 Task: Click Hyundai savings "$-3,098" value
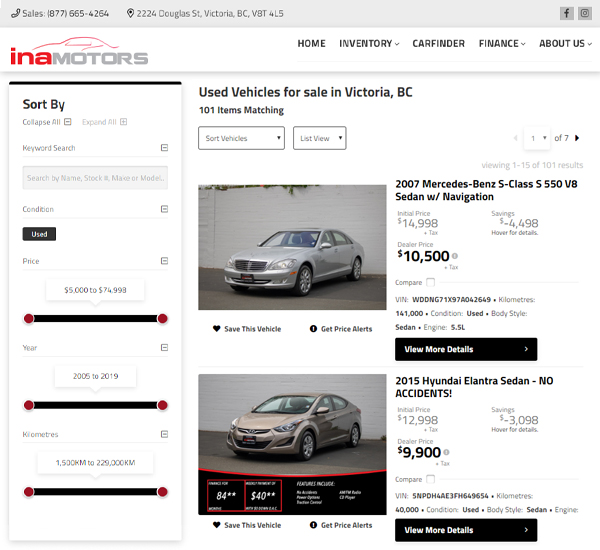pos(519,420)
